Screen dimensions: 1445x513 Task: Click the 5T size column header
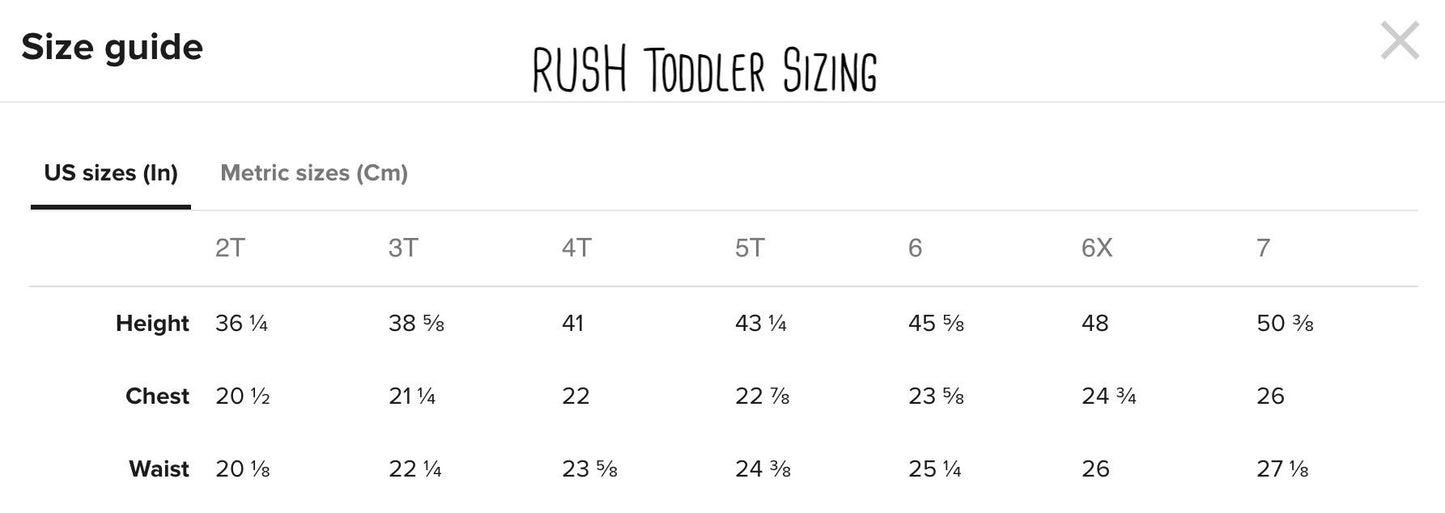pos(750,248)
